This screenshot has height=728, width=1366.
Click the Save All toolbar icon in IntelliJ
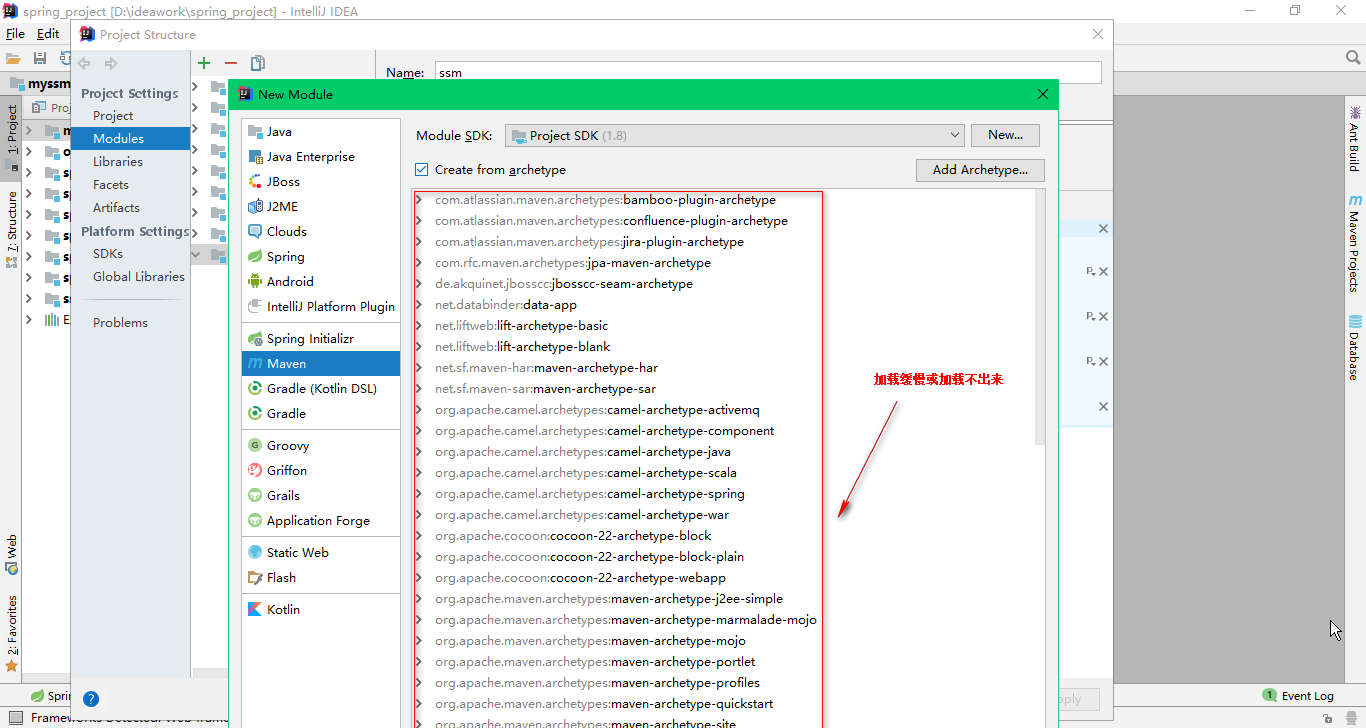pyautogui.click(x=40, y=59)
